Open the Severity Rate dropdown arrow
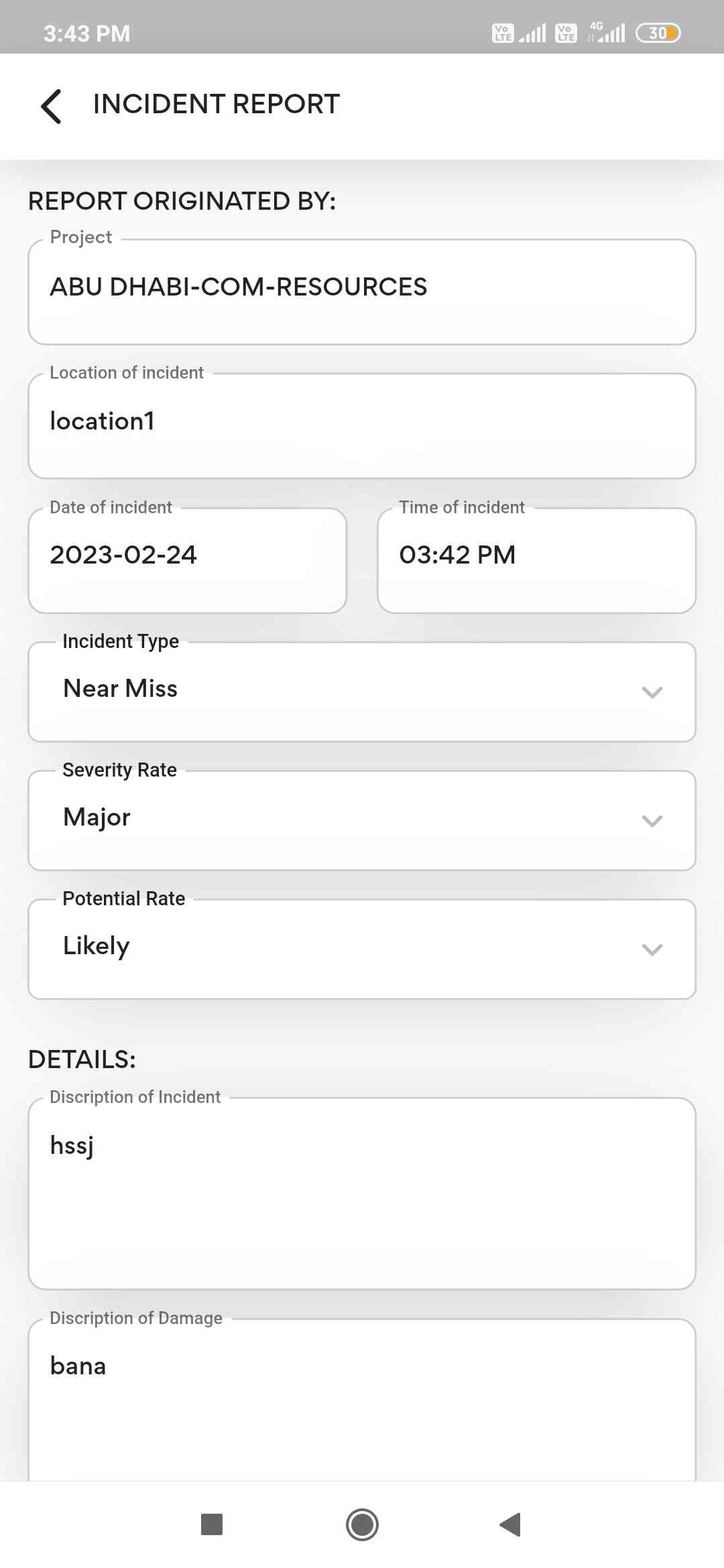Screen dimensions: 724x1568 click(652, 821)
